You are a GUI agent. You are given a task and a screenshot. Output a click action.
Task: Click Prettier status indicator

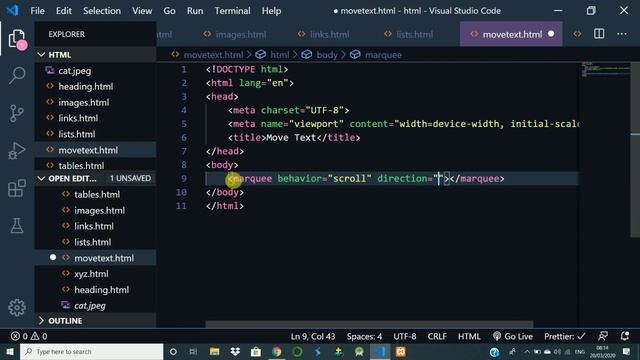point(564,336)
